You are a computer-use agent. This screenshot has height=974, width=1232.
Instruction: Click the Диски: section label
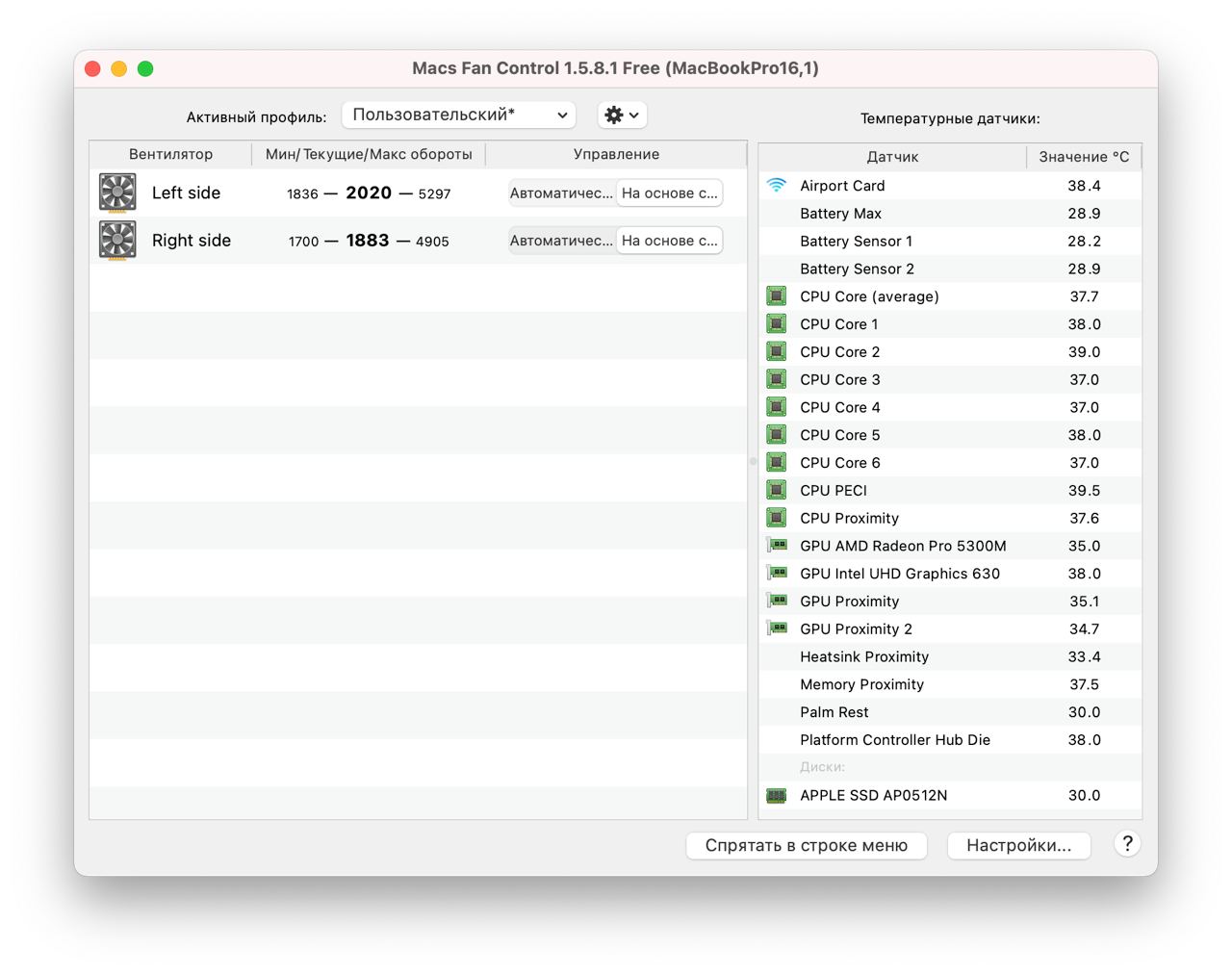tap(822, 767)
